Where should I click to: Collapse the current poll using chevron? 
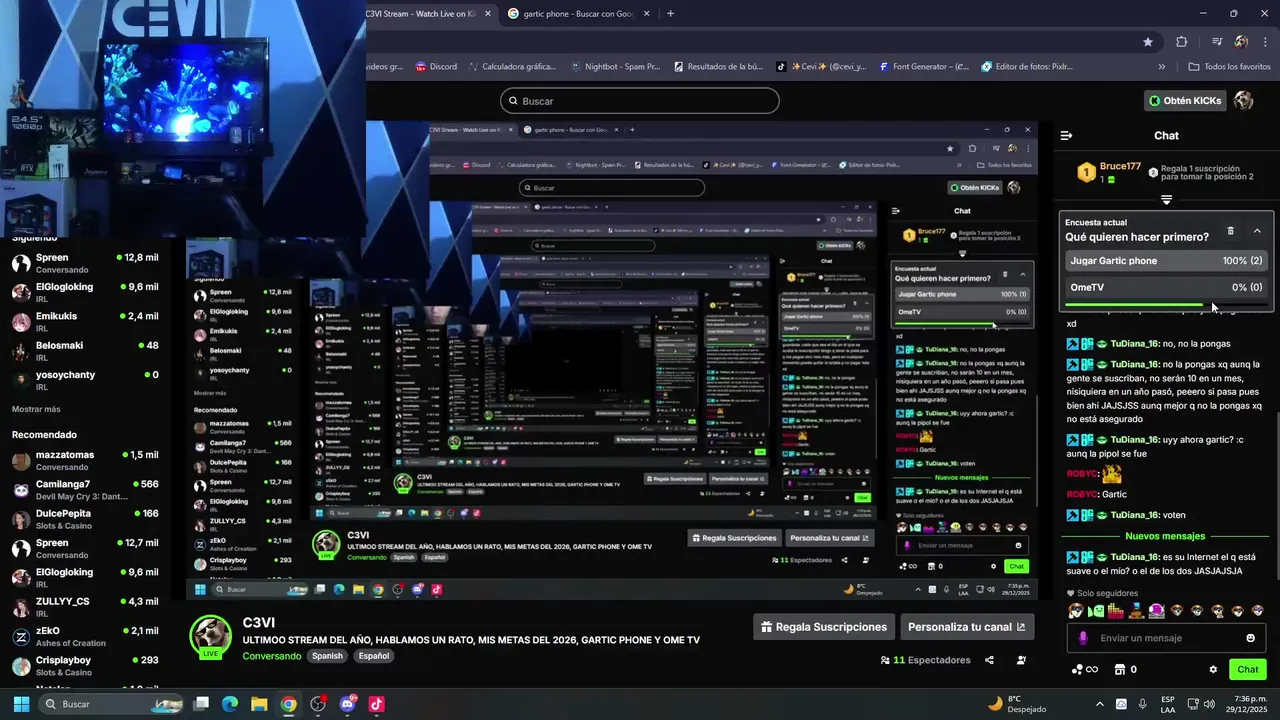pyautogui.click(x=1257, y=231)
